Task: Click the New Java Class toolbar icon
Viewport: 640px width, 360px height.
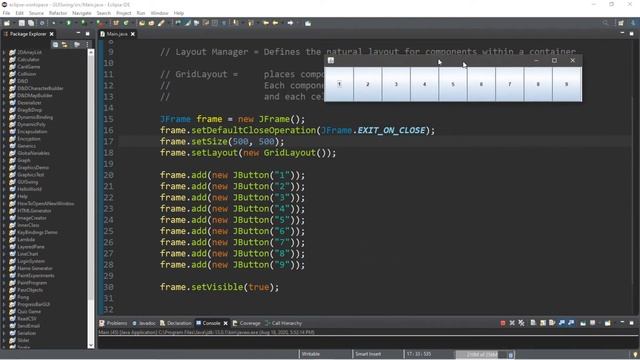Action: click(x=126, y=23)
